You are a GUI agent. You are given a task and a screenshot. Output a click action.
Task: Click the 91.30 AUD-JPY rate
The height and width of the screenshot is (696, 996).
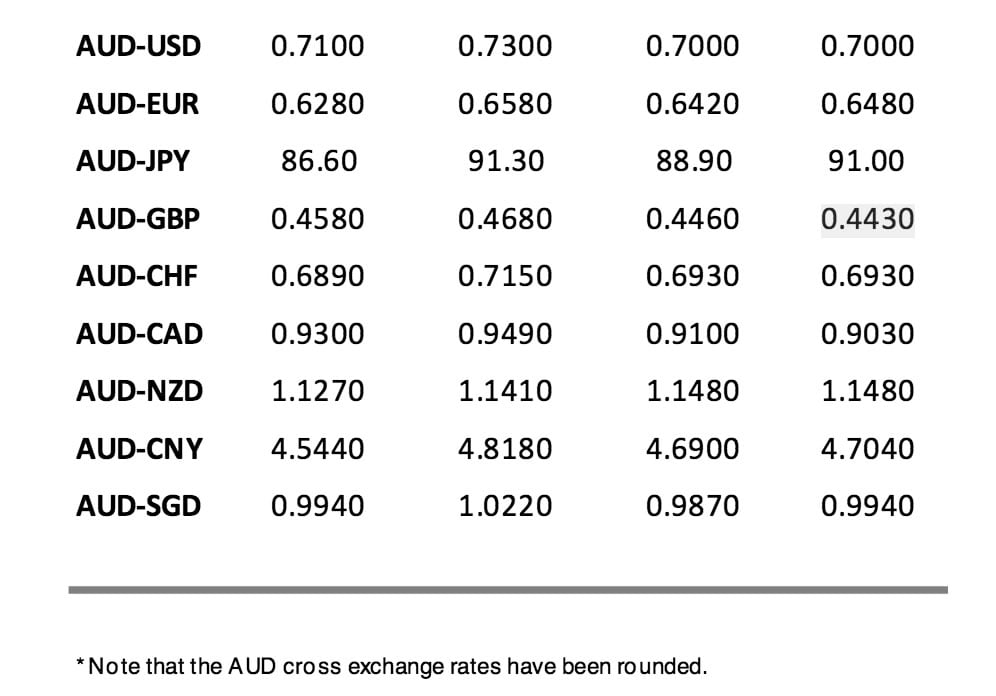pos(505,161)
